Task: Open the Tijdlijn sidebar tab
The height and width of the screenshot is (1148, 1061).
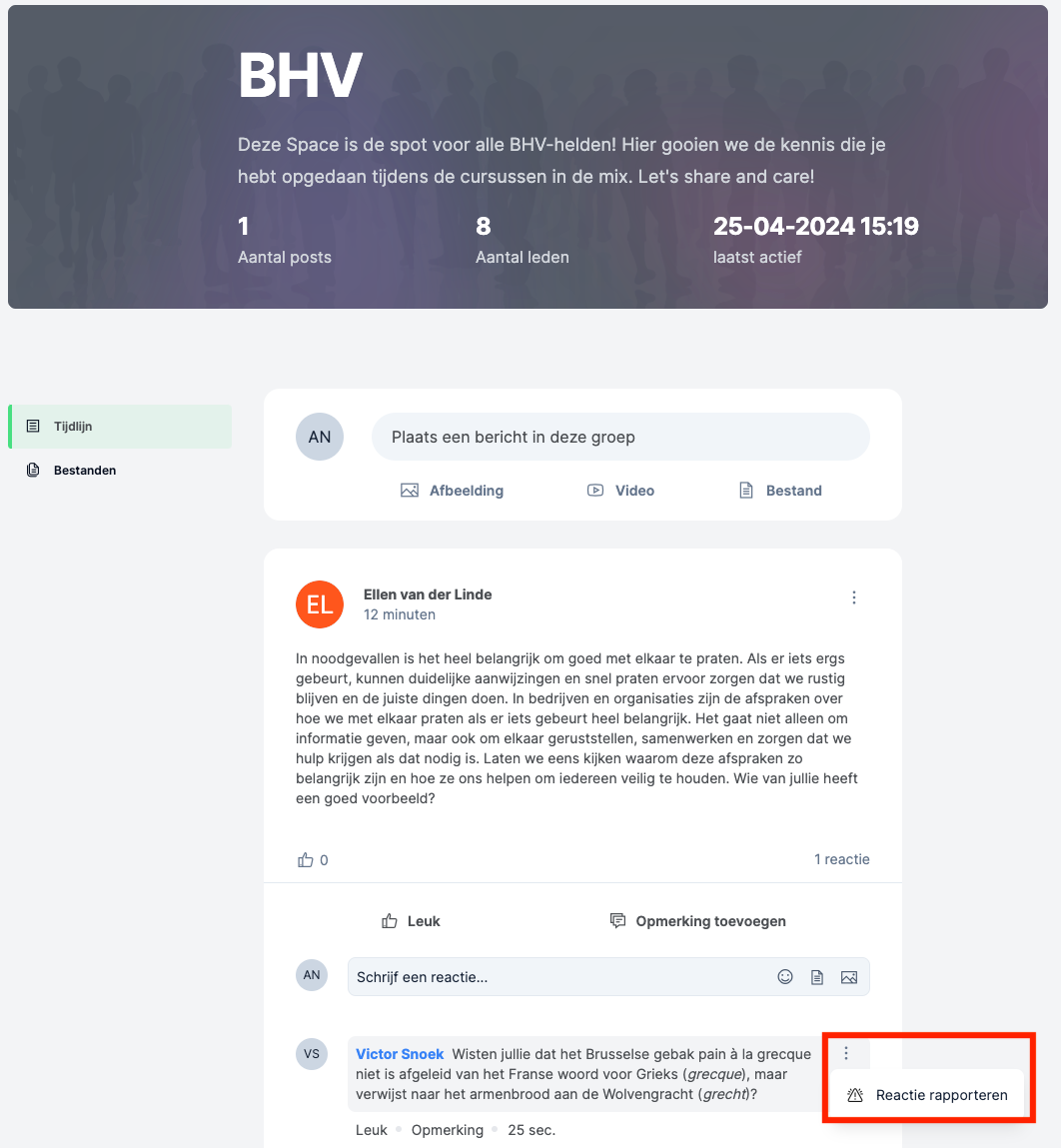Action: pyautogui.click(x=120, y=426)
